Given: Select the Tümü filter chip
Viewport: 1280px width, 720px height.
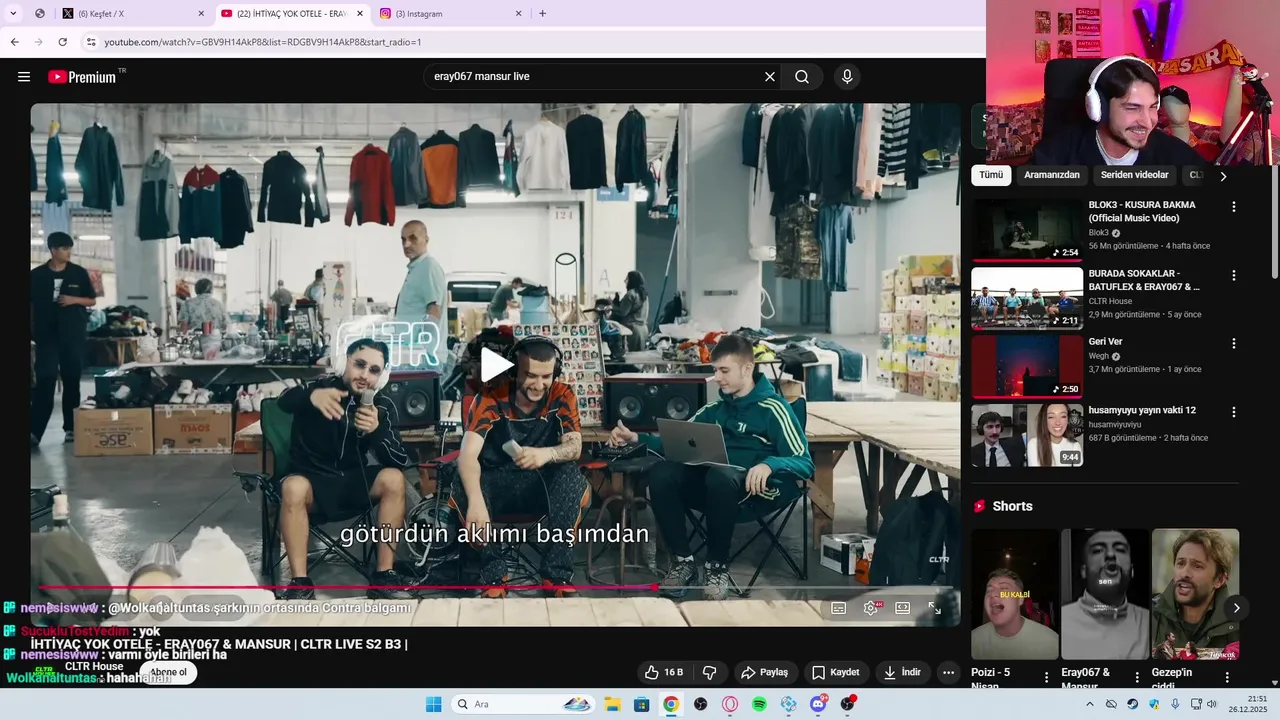Looking at the screenshot, I should coord(991,175).
